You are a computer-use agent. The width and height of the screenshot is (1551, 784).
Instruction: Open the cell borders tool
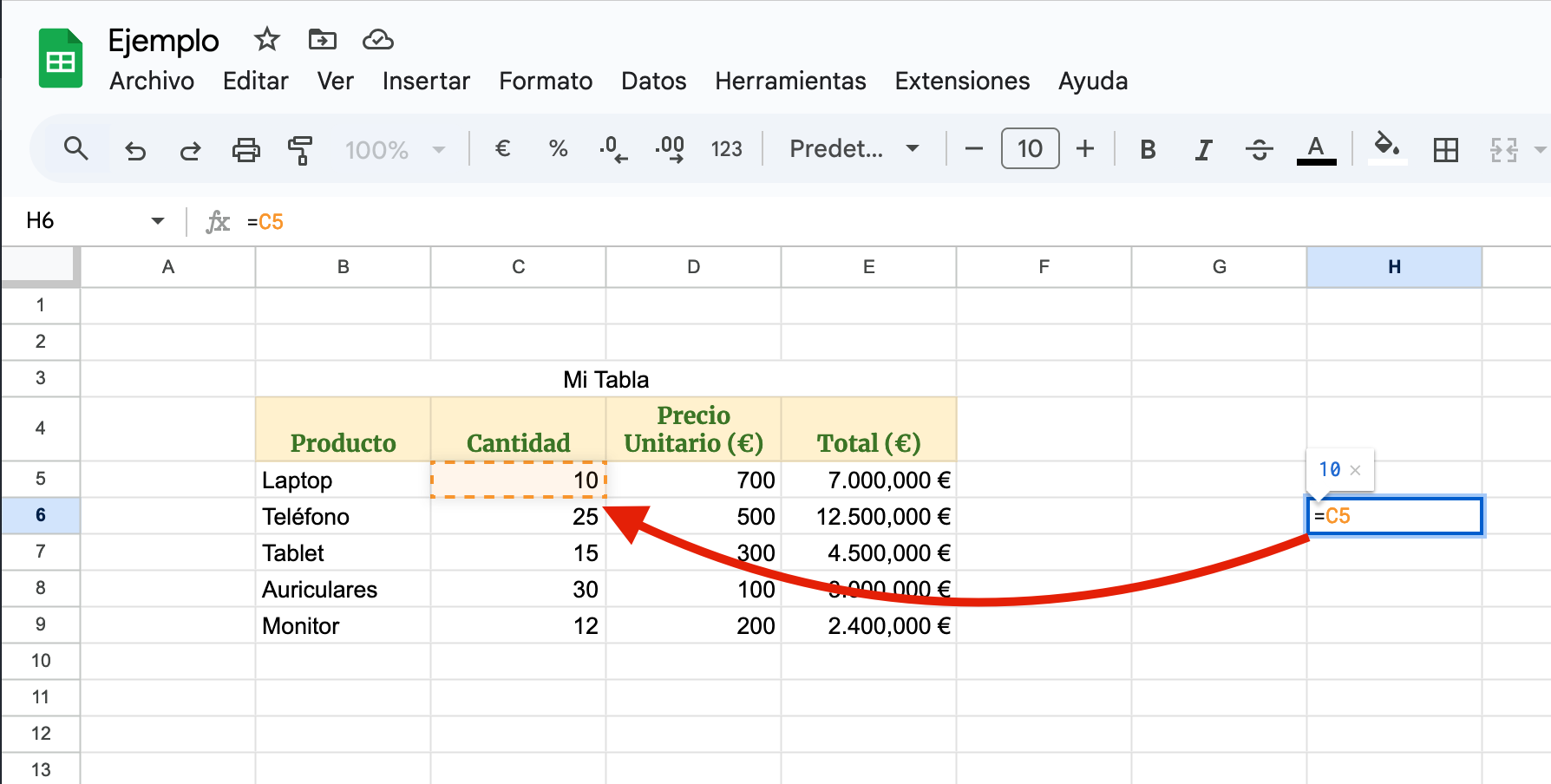coord(1445,150)
